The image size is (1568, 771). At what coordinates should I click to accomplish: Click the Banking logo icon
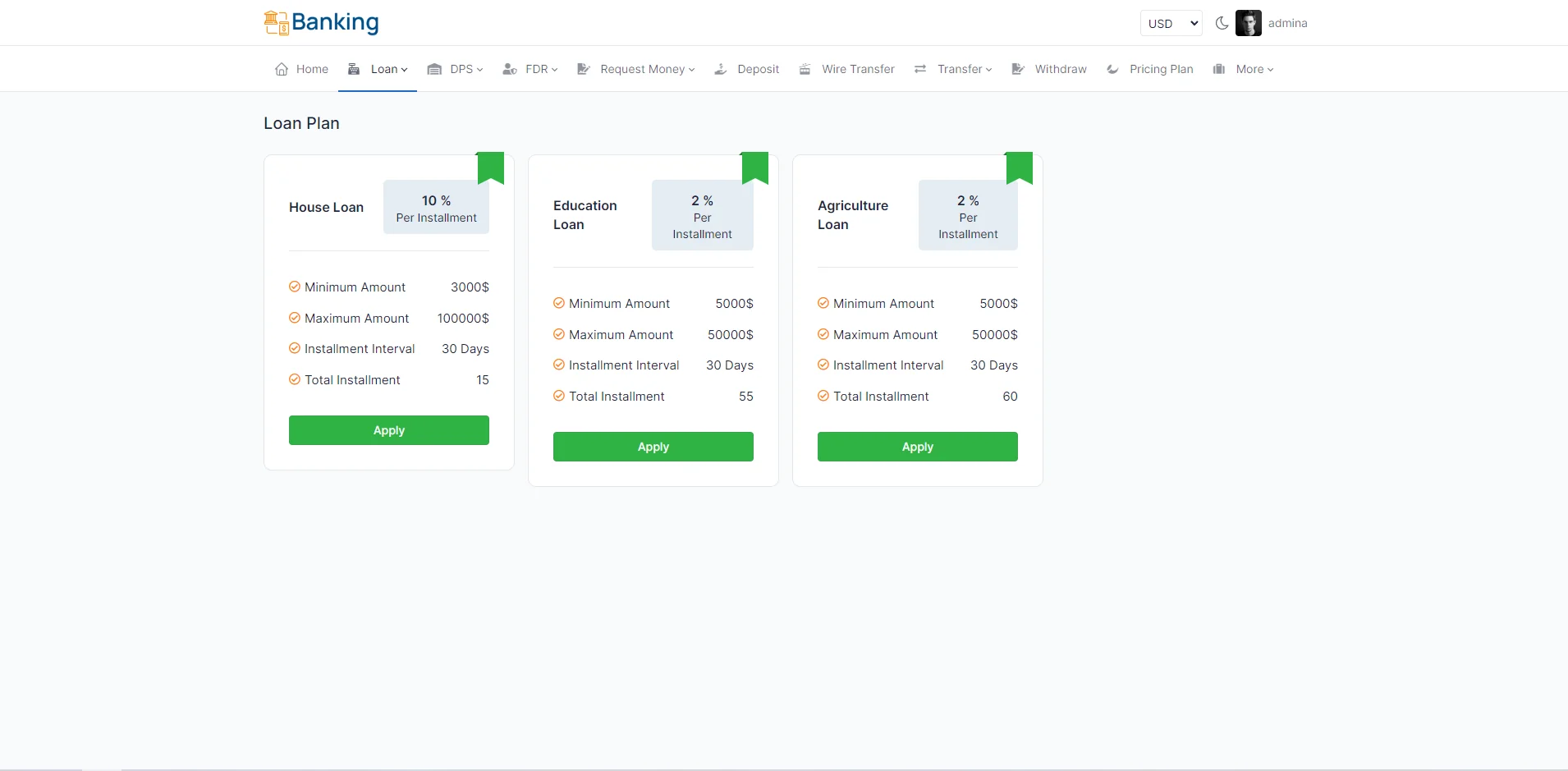[276, 23]
